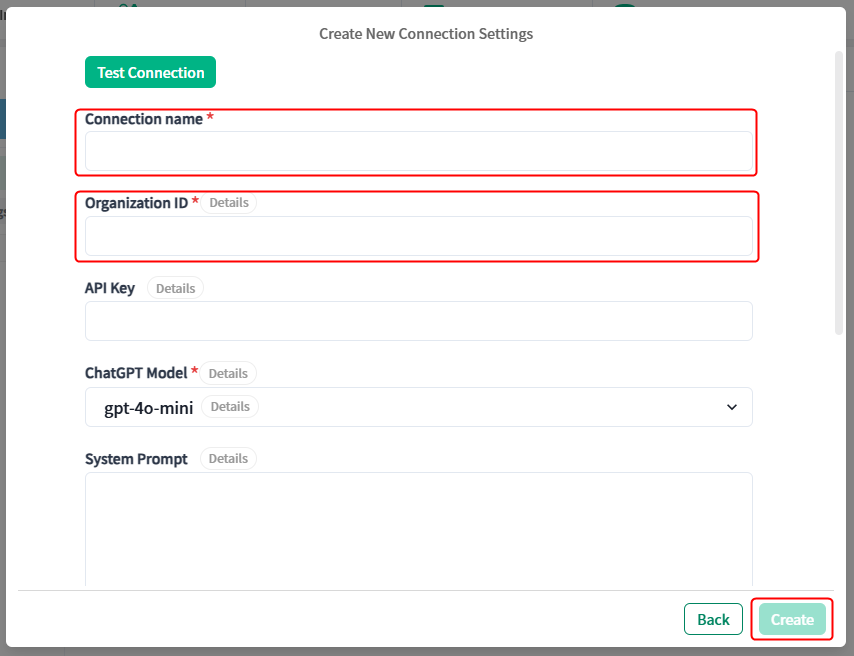The height and width of the screenshot is (656, 854).
Task: Click the Organization ID label text
Action: point(136,203)
